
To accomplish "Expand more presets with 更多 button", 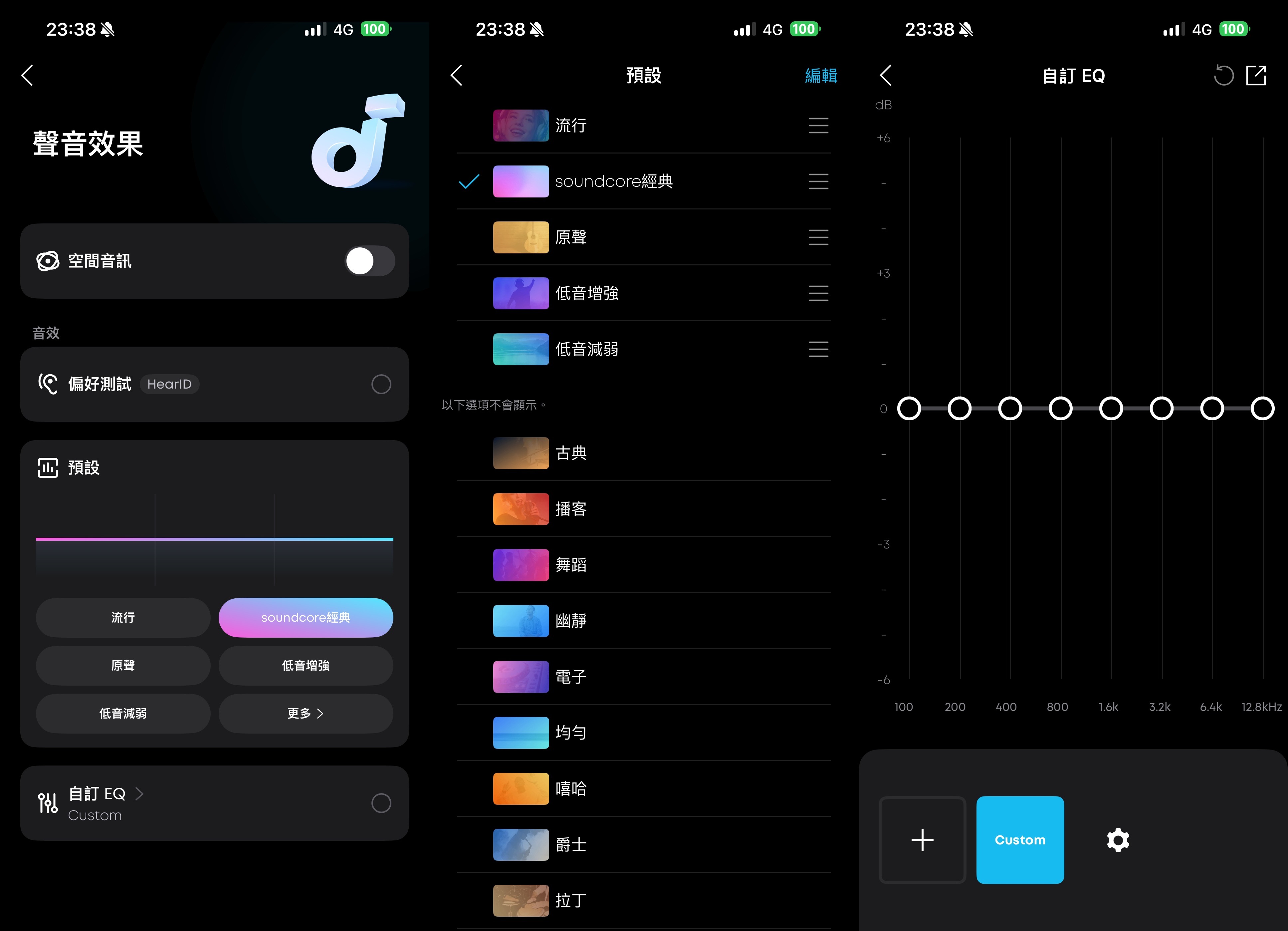I will [306, 714].
